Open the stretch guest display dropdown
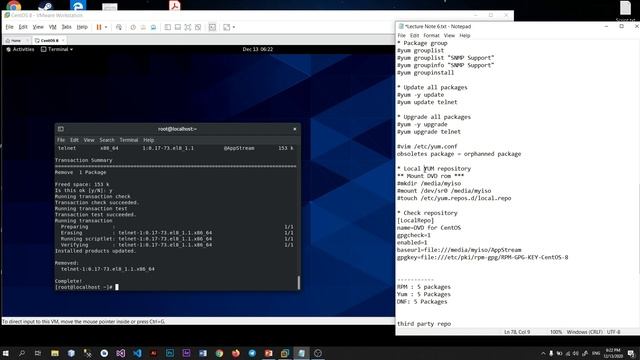The image size is (640, 360). [x=234, y=27]
